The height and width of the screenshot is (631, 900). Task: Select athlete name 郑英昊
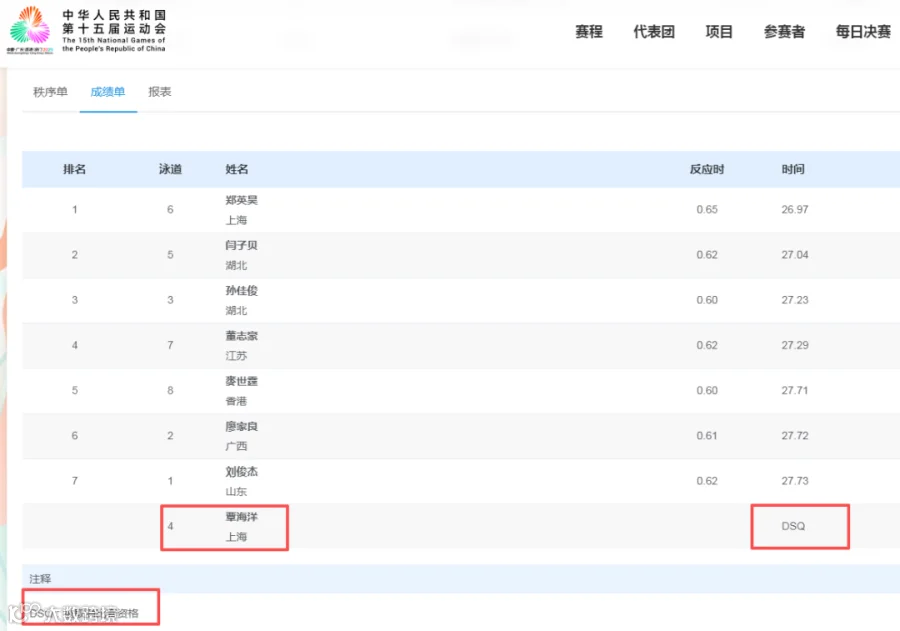pos(242,200)
